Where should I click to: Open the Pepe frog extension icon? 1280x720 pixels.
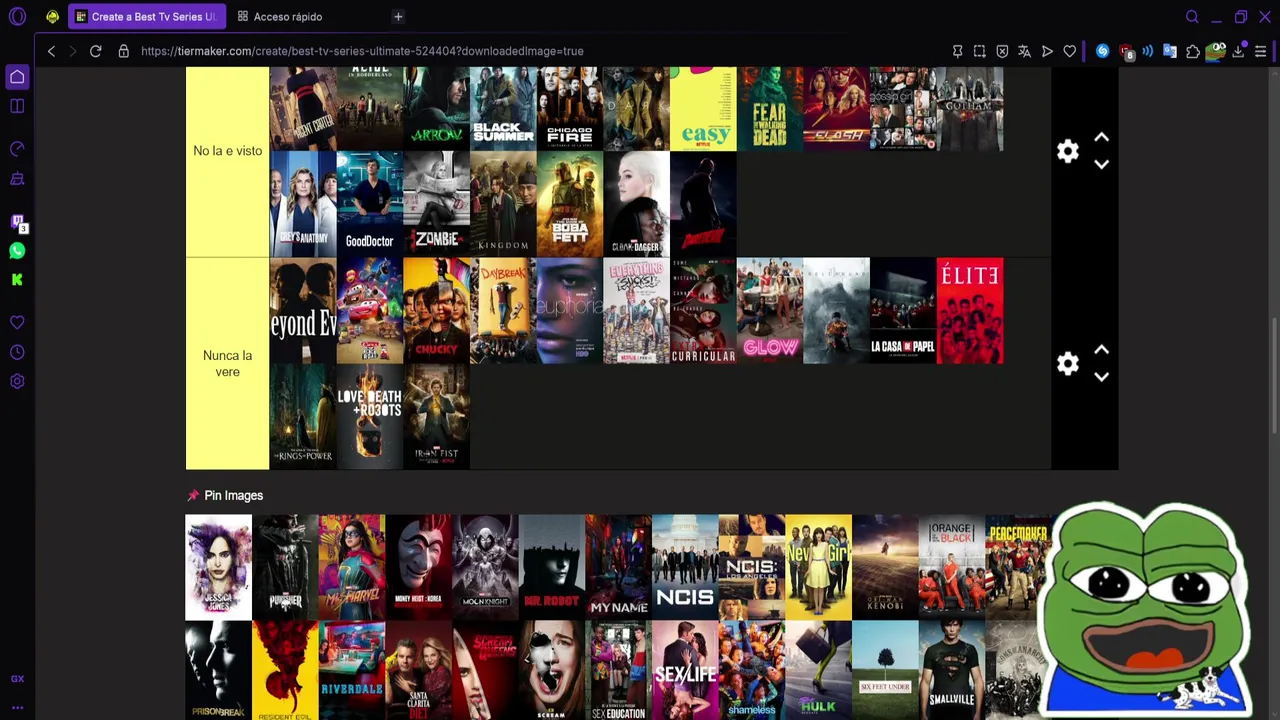(x=1216, y=51)
